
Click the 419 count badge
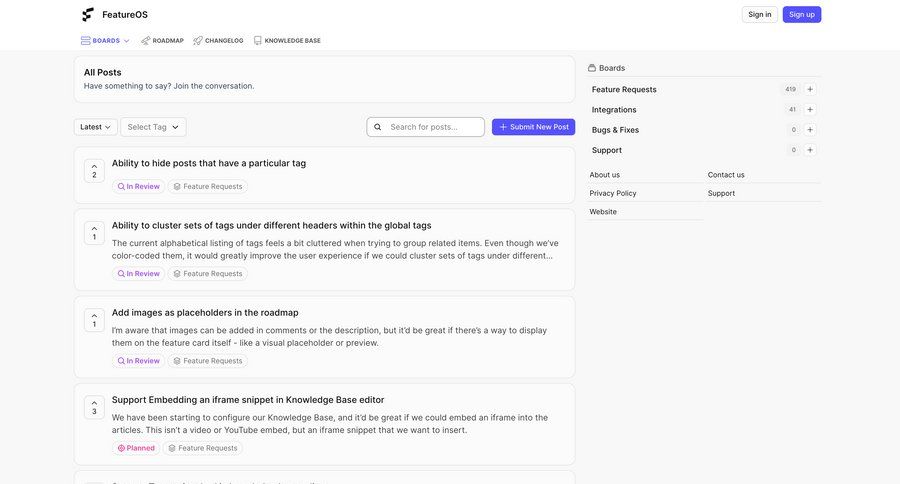(790, 90)
